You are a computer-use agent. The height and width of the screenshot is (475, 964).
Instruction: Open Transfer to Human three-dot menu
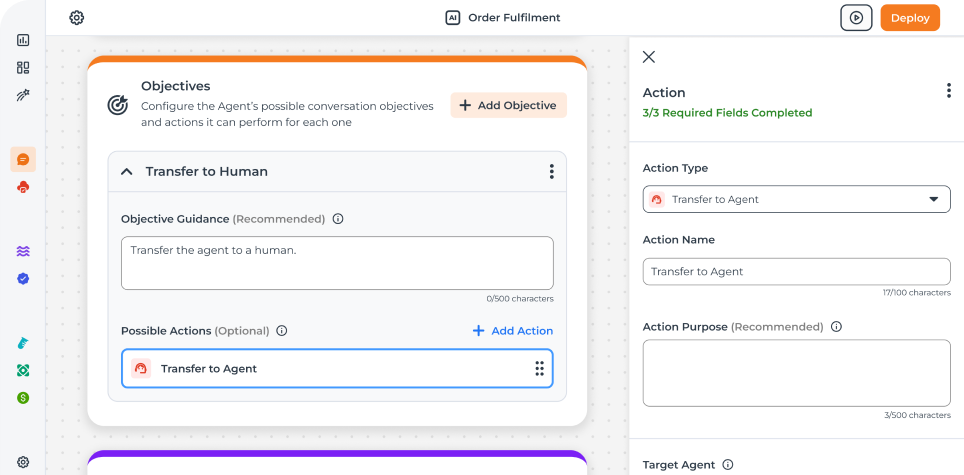pyautogui.click(x=551, y=171)
